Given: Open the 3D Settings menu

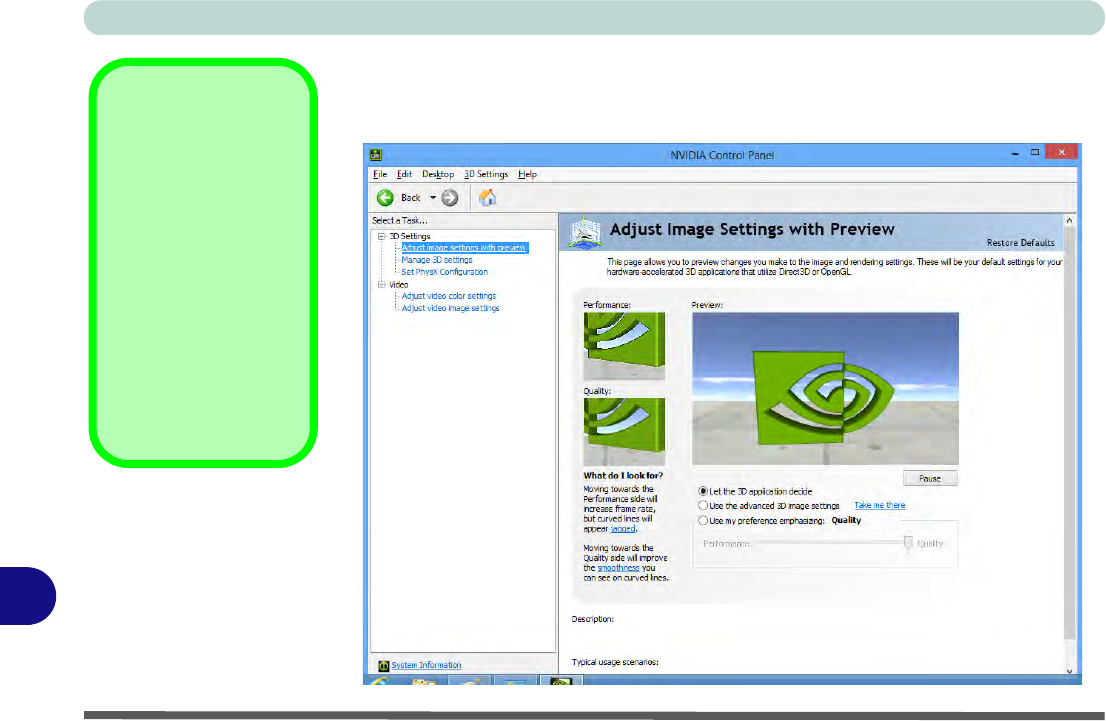Looking at the screenshot, I should click(486, 174).
